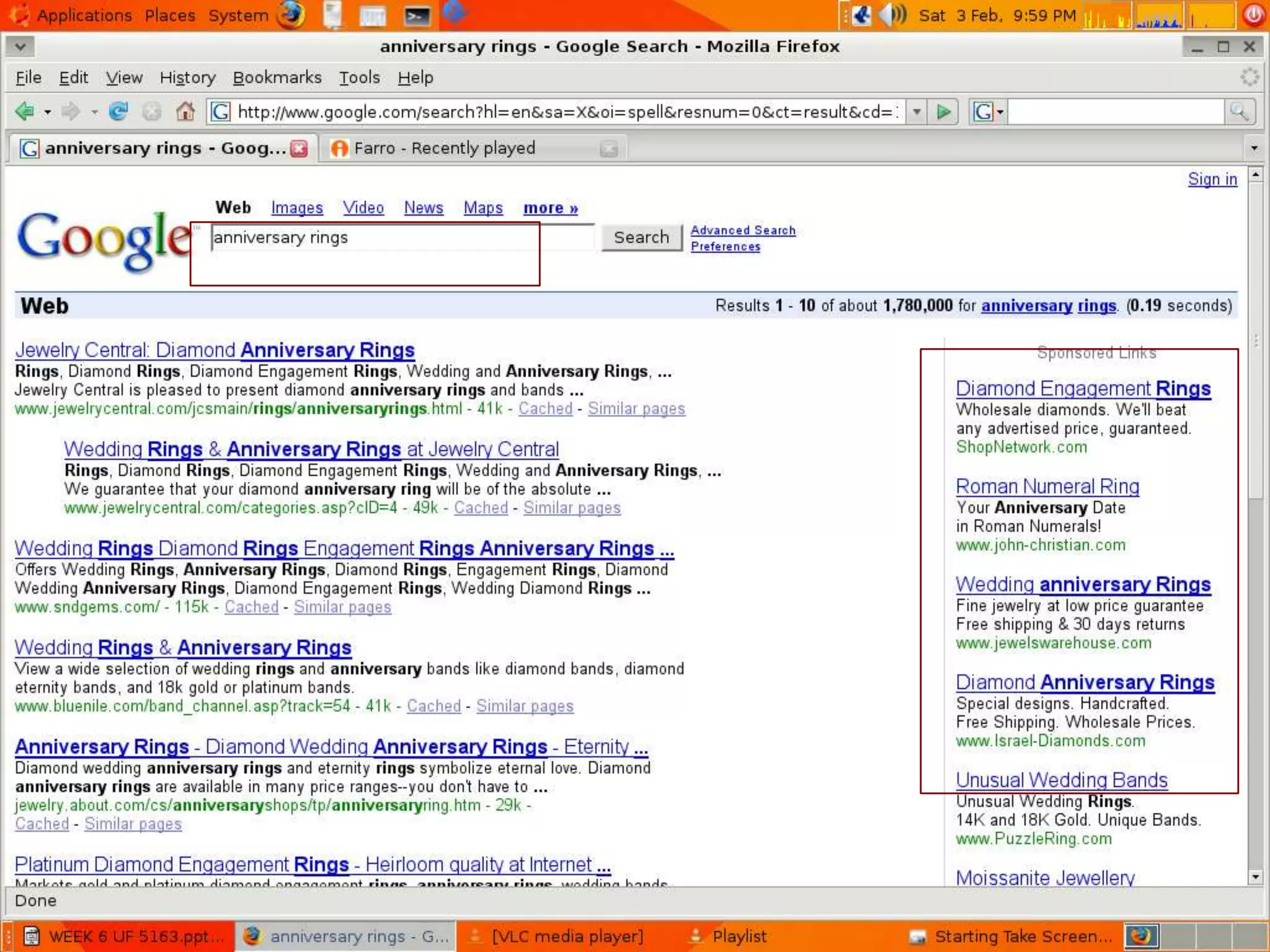Click the Firefox forward arrow button
Image resolution: width=1270 pixels, height=952 pixels.
(71, 112)
